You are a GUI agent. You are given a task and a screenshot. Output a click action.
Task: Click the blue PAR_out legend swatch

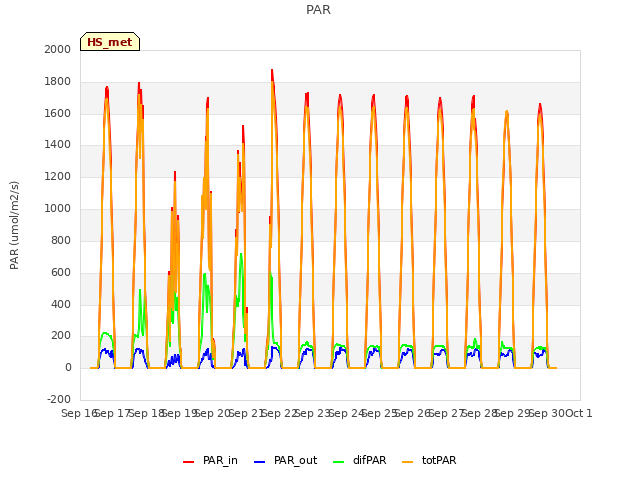(x=260, y=462)
